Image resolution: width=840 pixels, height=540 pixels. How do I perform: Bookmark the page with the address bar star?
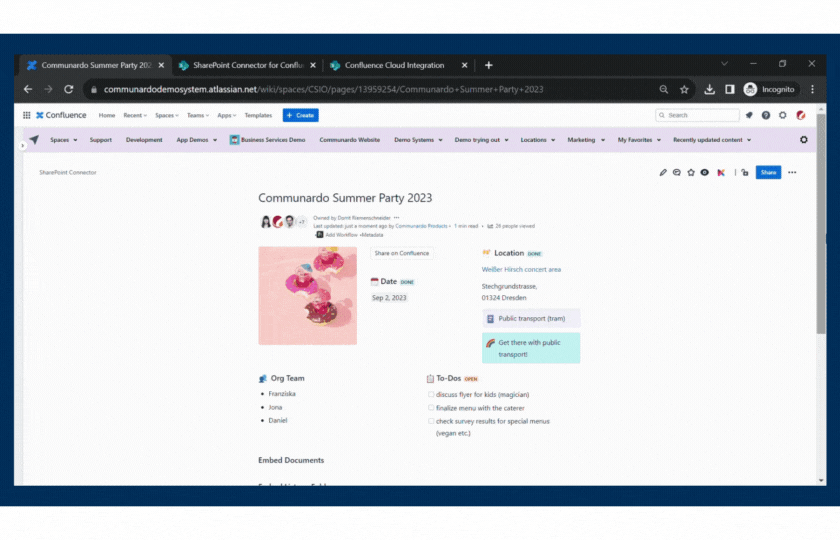pos(684,89)
